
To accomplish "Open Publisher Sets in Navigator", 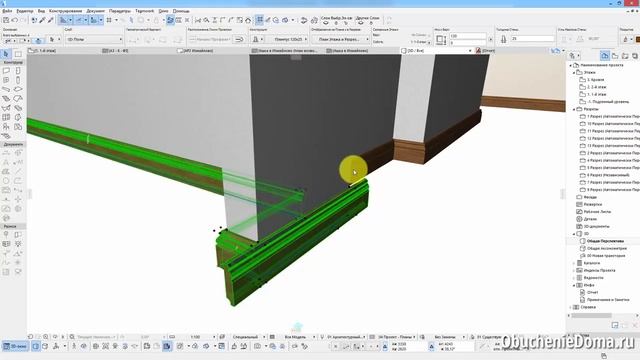I will coord(635,56).
